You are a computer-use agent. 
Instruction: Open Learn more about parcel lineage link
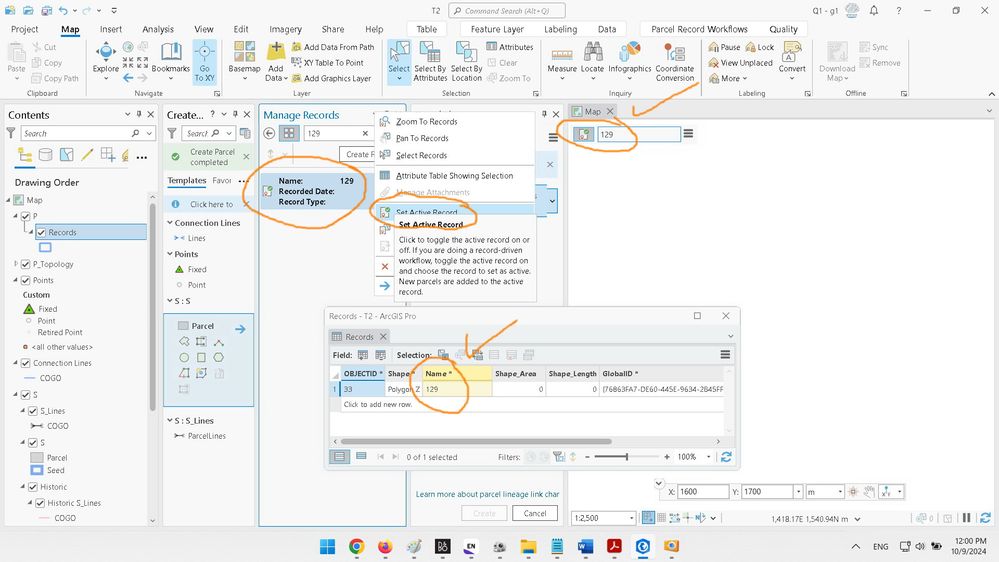(487, 494)
